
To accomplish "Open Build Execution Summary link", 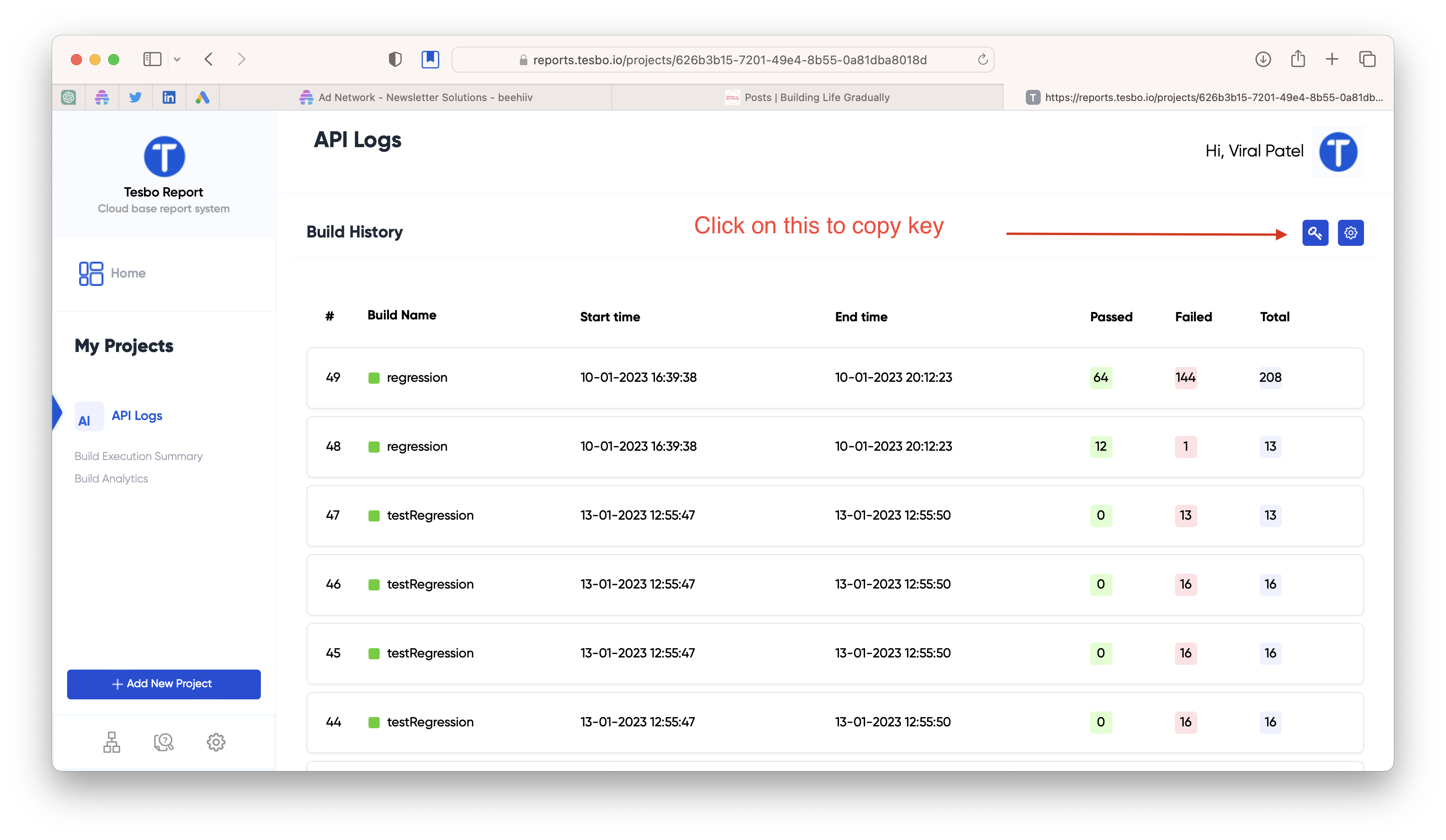I will coord(138,456).
